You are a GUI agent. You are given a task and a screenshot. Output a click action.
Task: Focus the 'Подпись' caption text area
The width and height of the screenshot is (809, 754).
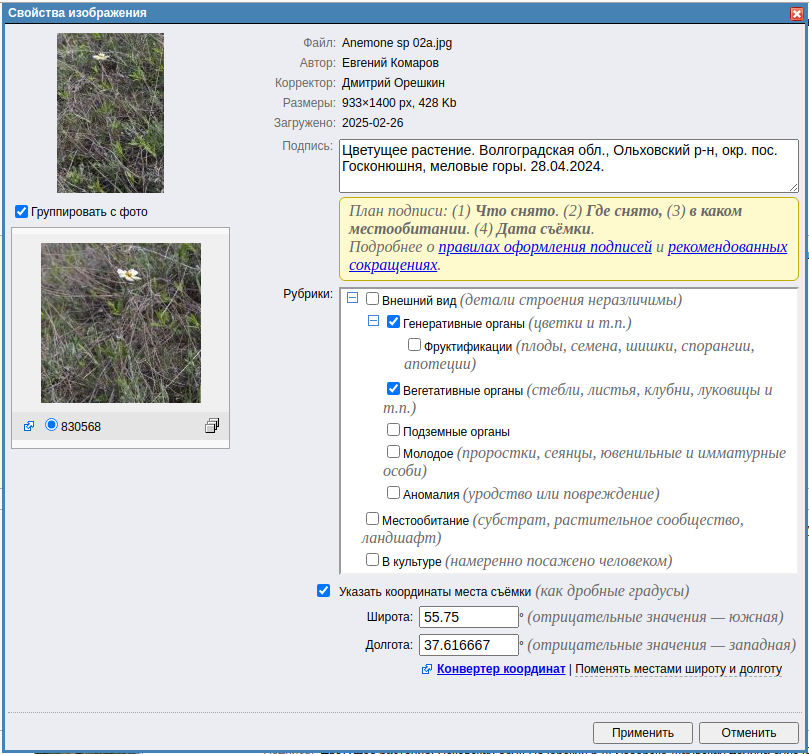[x=569, y=166]
